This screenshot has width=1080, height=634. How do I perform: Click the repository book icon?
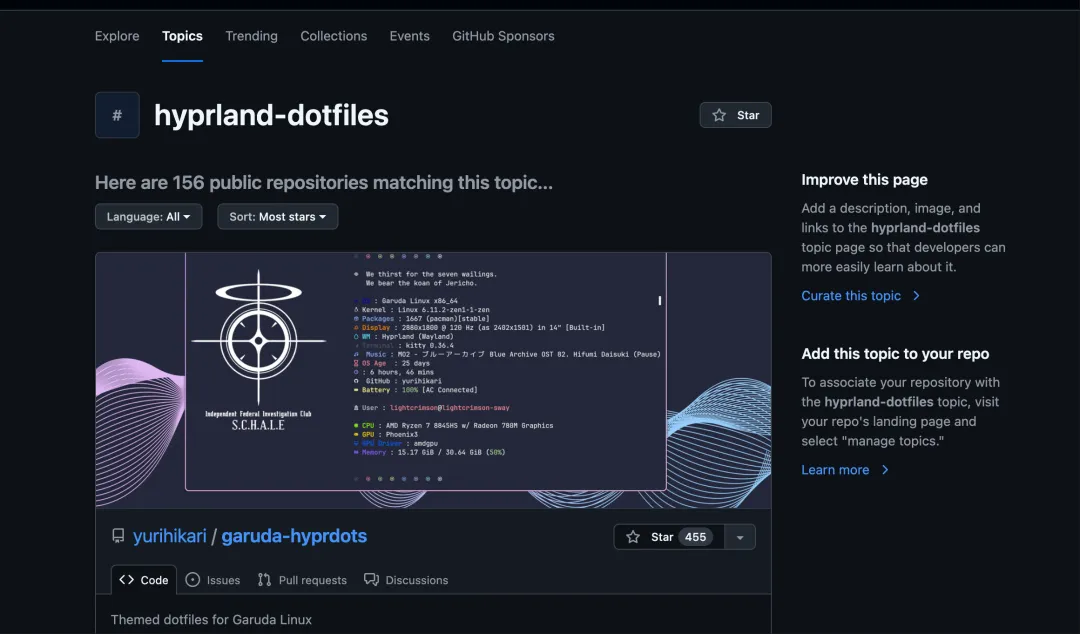pos(118,535)
